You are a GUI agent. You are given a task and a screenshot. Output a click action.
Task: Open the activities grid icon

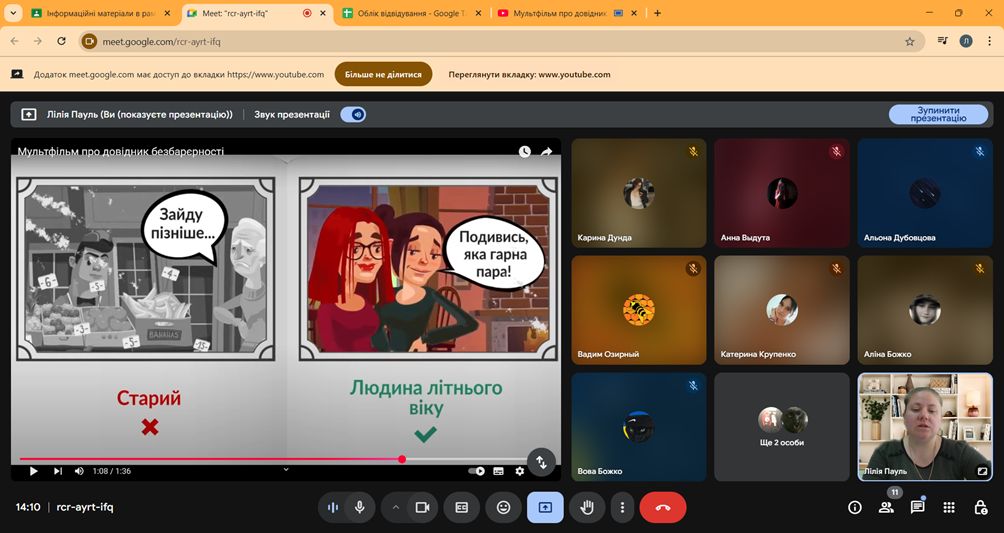click(x=949, y=507)
